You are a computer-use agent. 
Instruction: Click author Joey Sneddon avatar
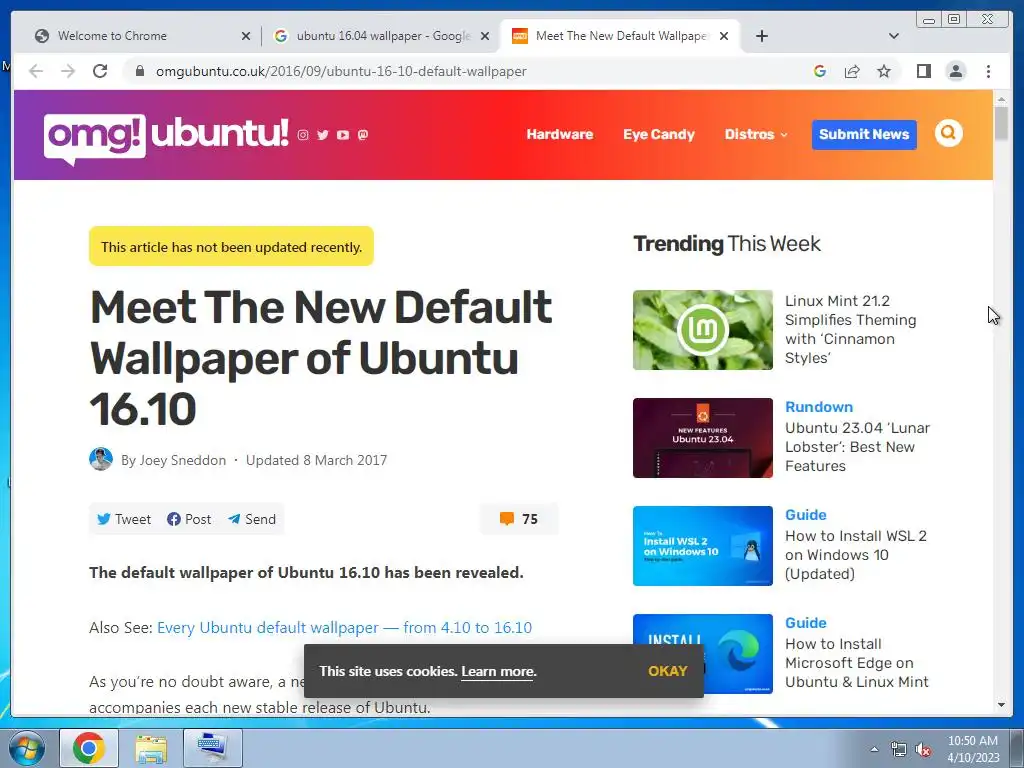[x=101, y=459]
